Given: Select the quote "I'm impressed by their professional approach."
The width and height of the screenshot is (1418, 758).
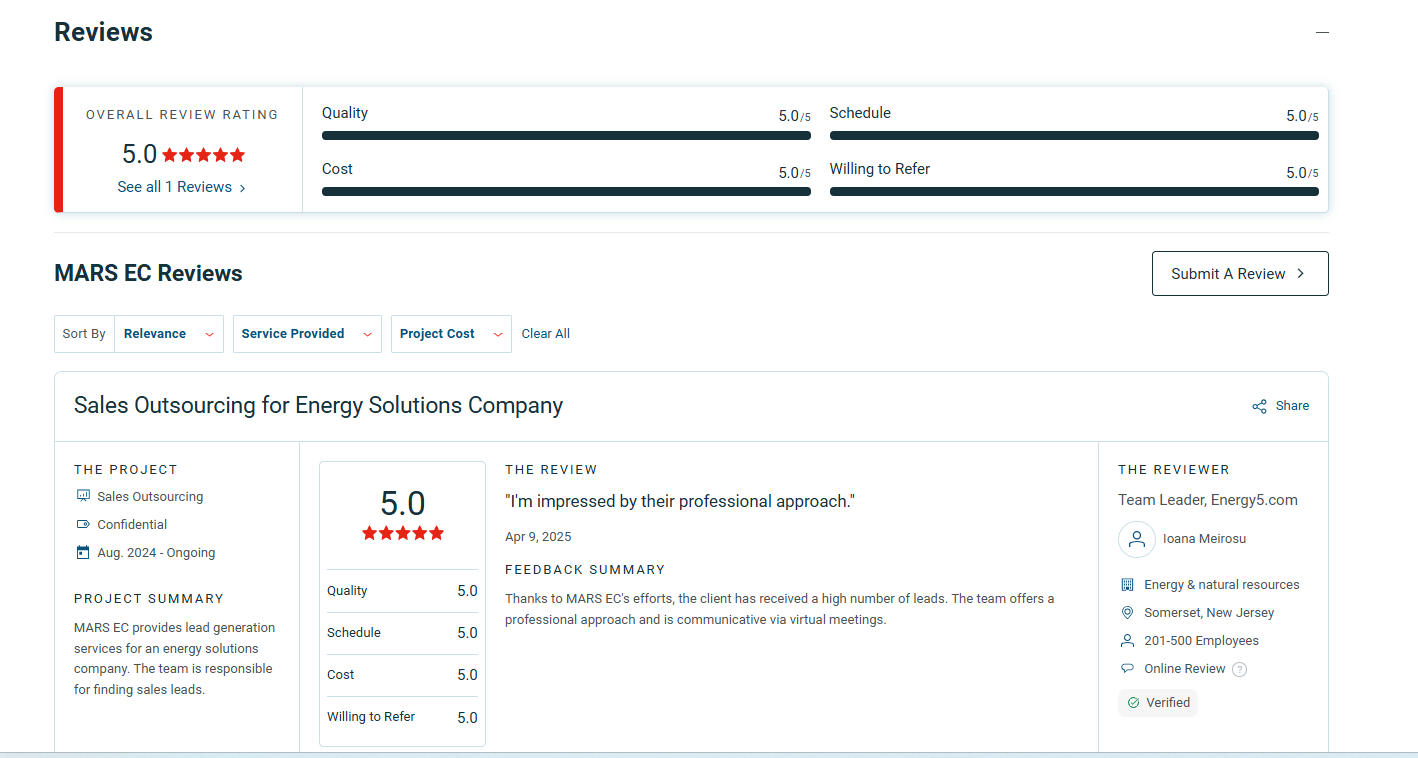Looking at the screenshot, I should [x=680, y=501].
